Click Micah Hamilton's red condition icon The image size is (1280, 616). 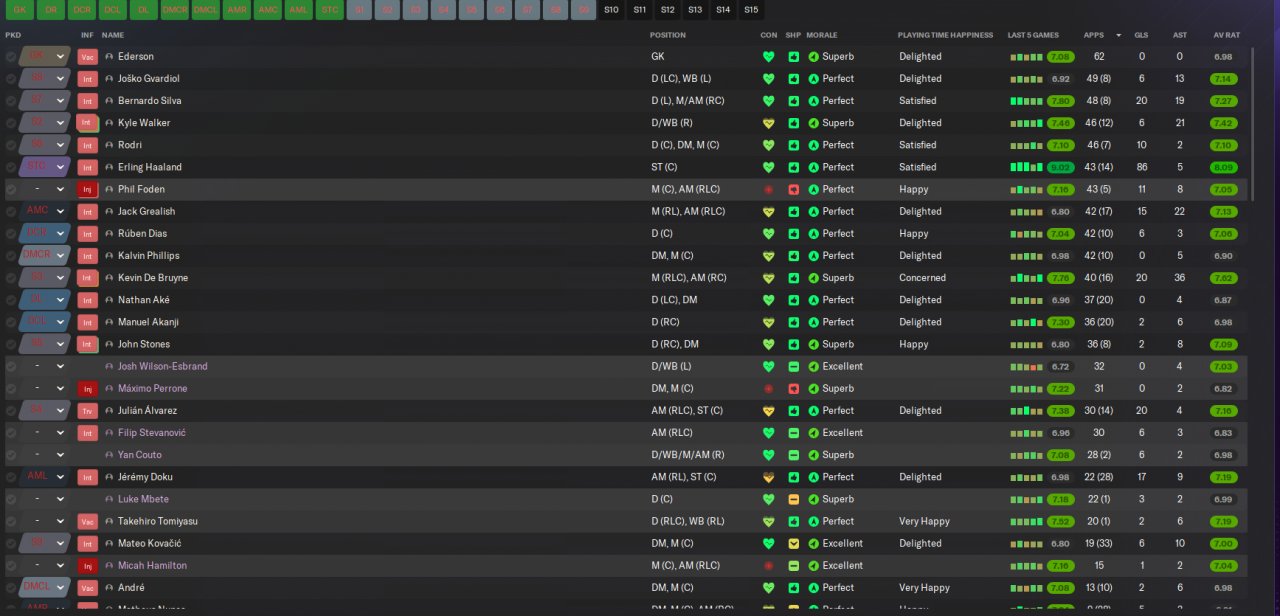[x=768, y=565]
